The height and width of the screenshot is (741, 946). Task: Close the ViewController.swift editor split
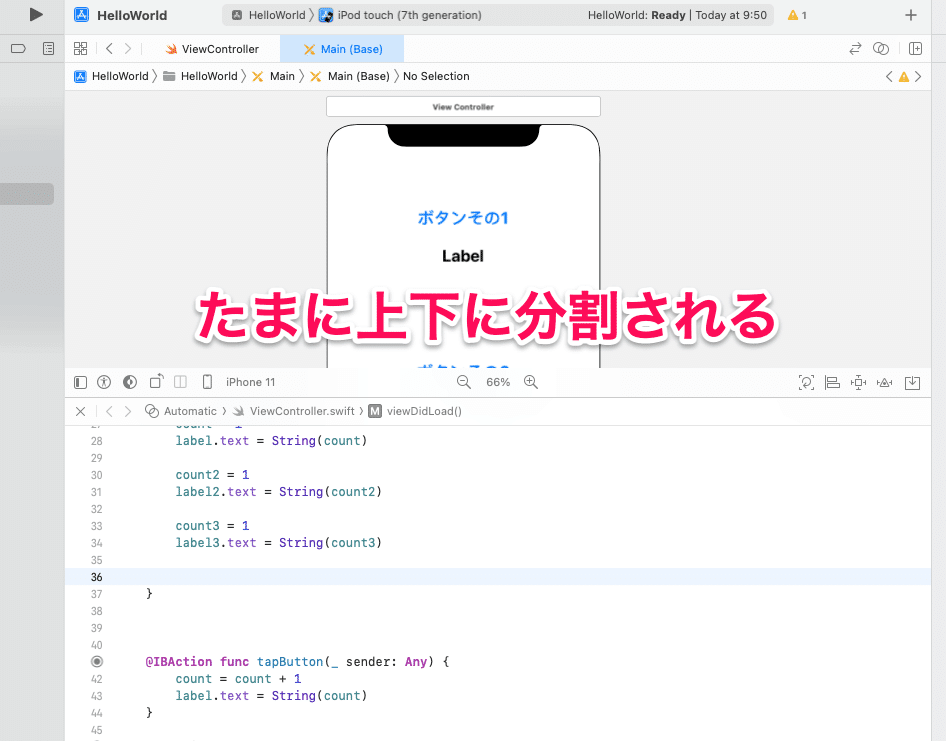click(81, 411)
